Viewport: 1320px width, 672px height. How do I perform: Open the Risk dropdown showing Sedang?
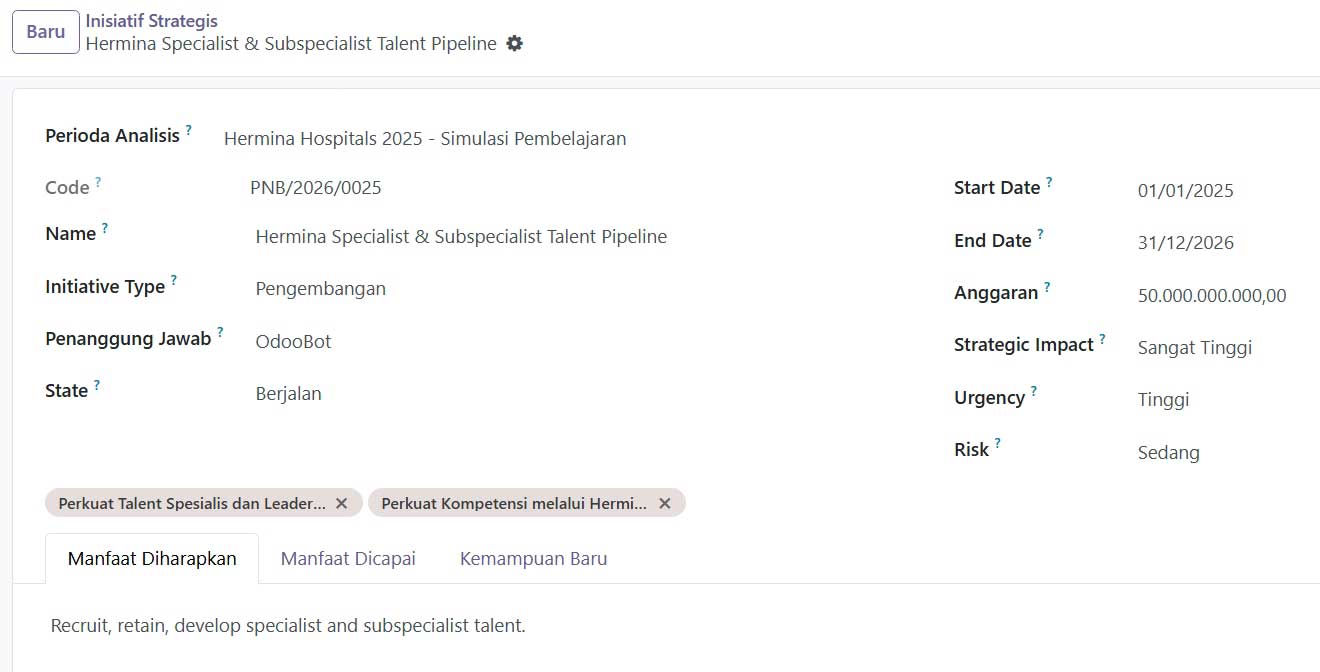point(1225,452)
